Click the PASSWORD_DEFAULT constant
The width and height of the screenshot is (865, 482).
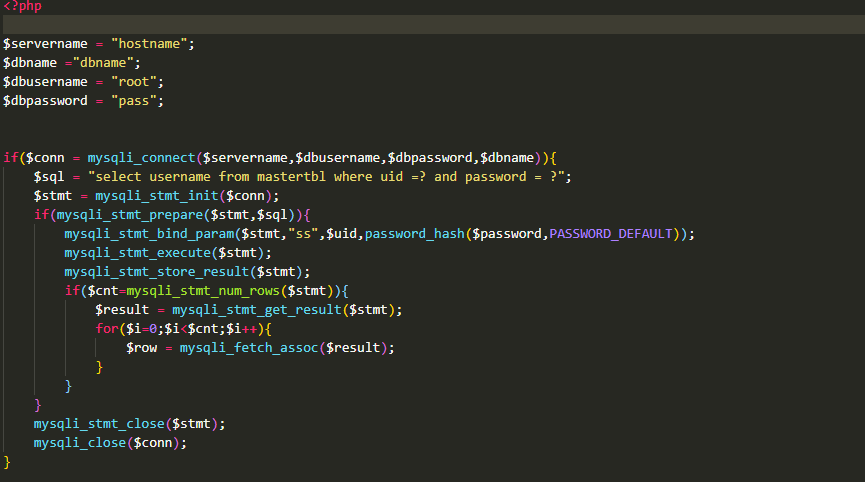[x=611, y=234]
